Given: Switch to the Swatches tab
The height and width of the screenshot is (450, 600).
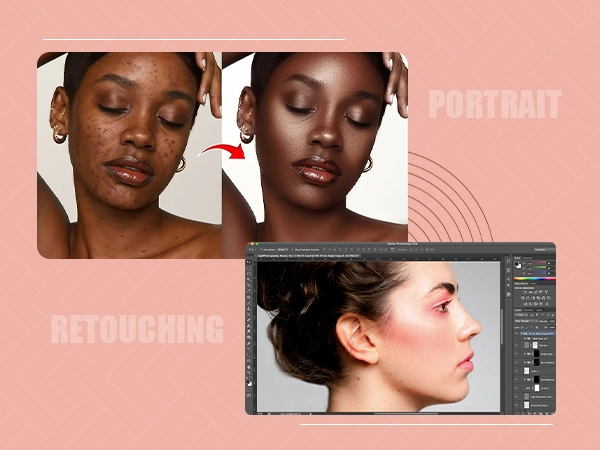Looking at the screenshot, I should click(x=527, y=258).
